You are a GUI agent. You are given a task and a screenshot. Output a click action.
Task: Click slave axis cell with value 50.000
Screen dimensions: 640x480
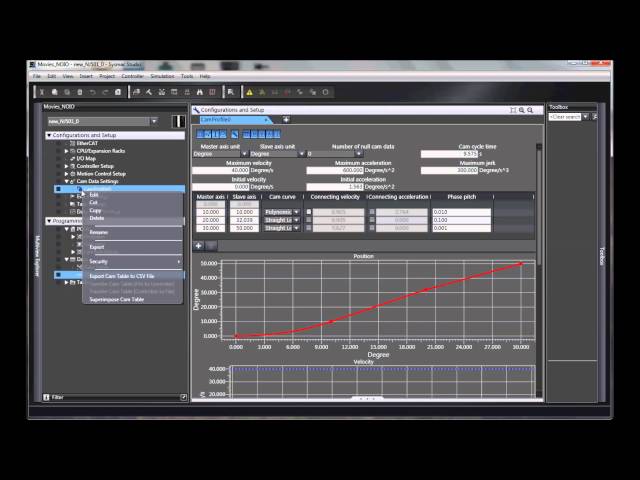click(x=244, y=228)
